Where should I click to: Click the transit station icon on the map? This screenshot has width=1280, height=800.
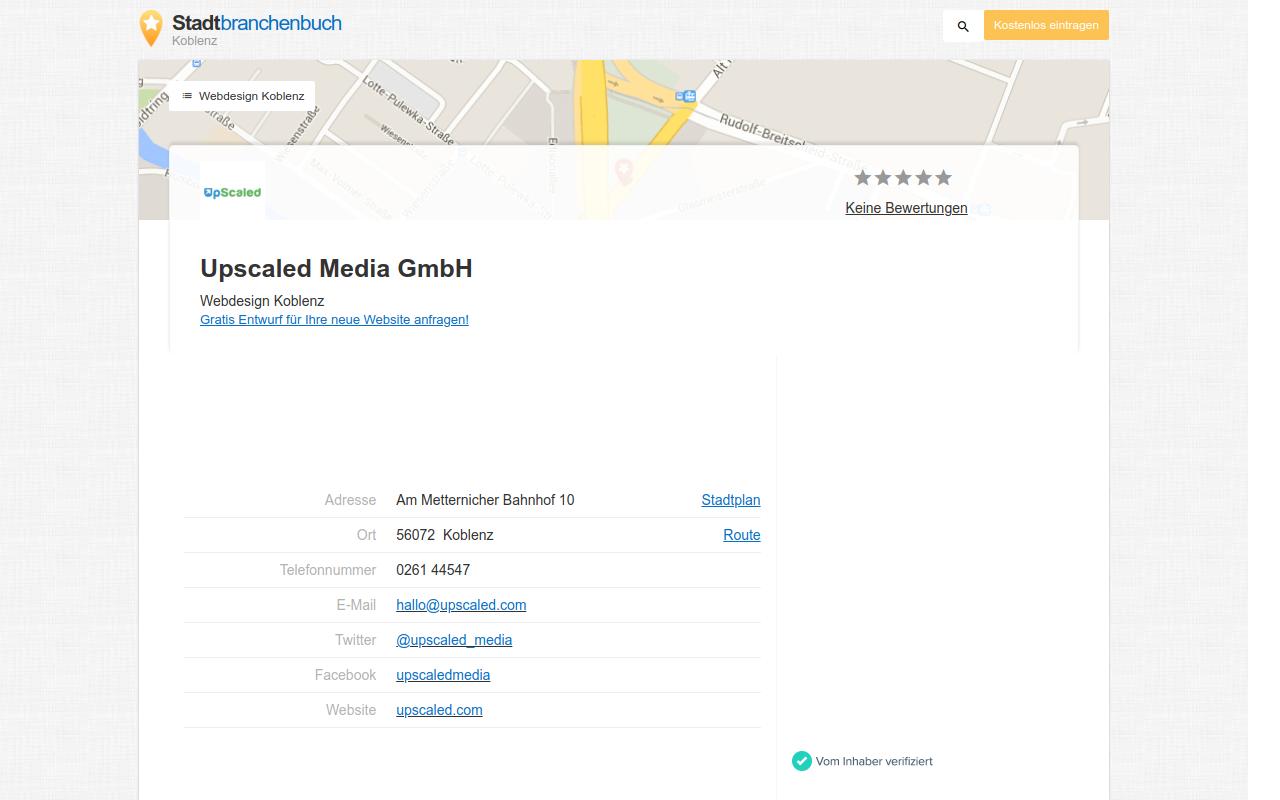[685, 96]
